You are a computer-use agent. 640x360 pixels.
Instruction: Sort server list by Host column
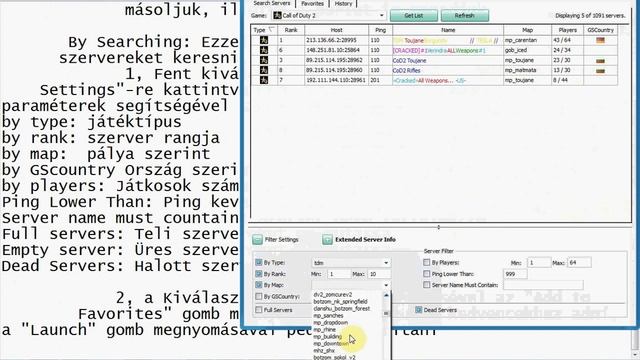coord(336,30)
